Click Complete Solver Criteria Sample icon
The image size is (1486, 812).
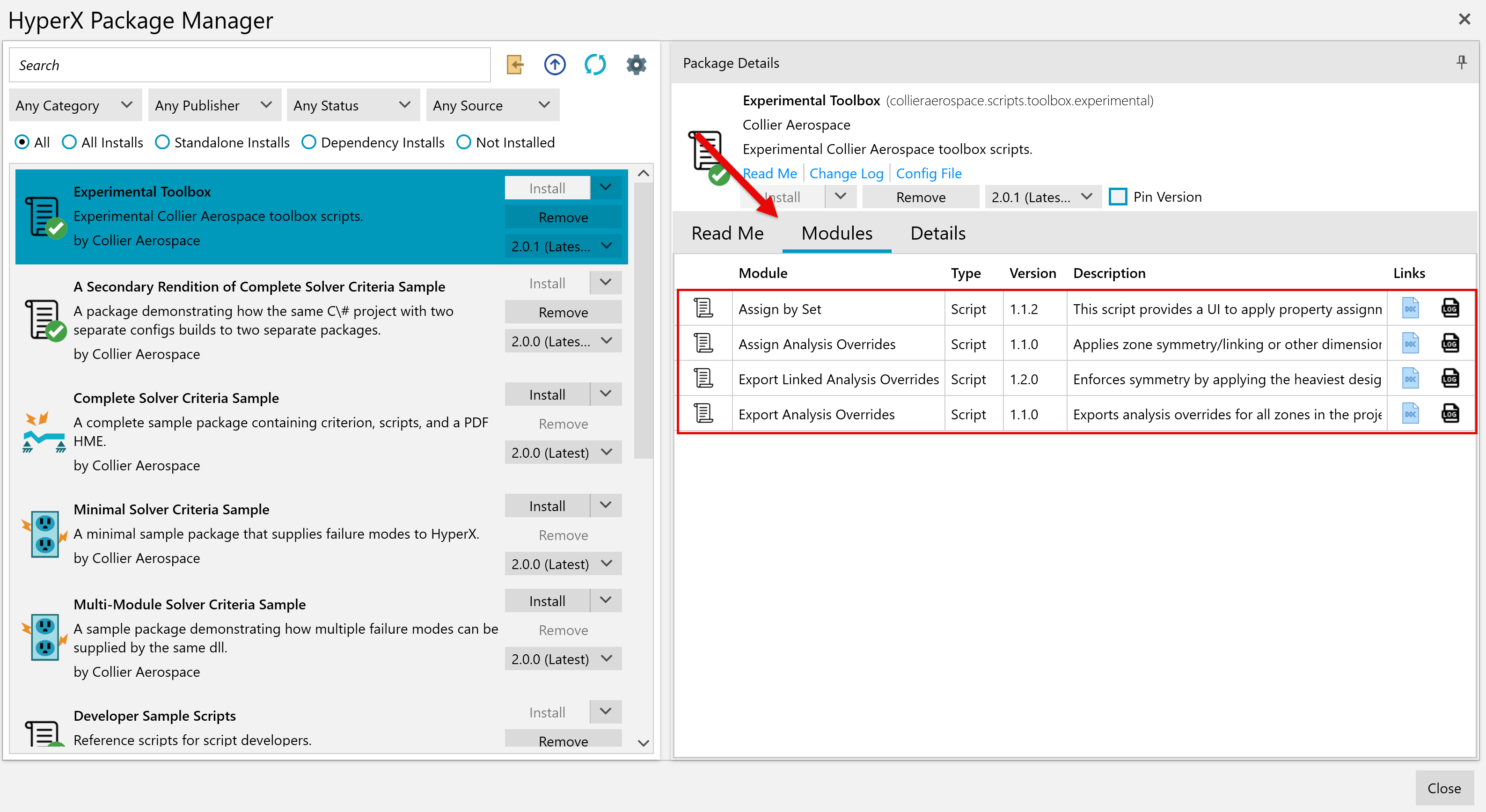[44, 432]
